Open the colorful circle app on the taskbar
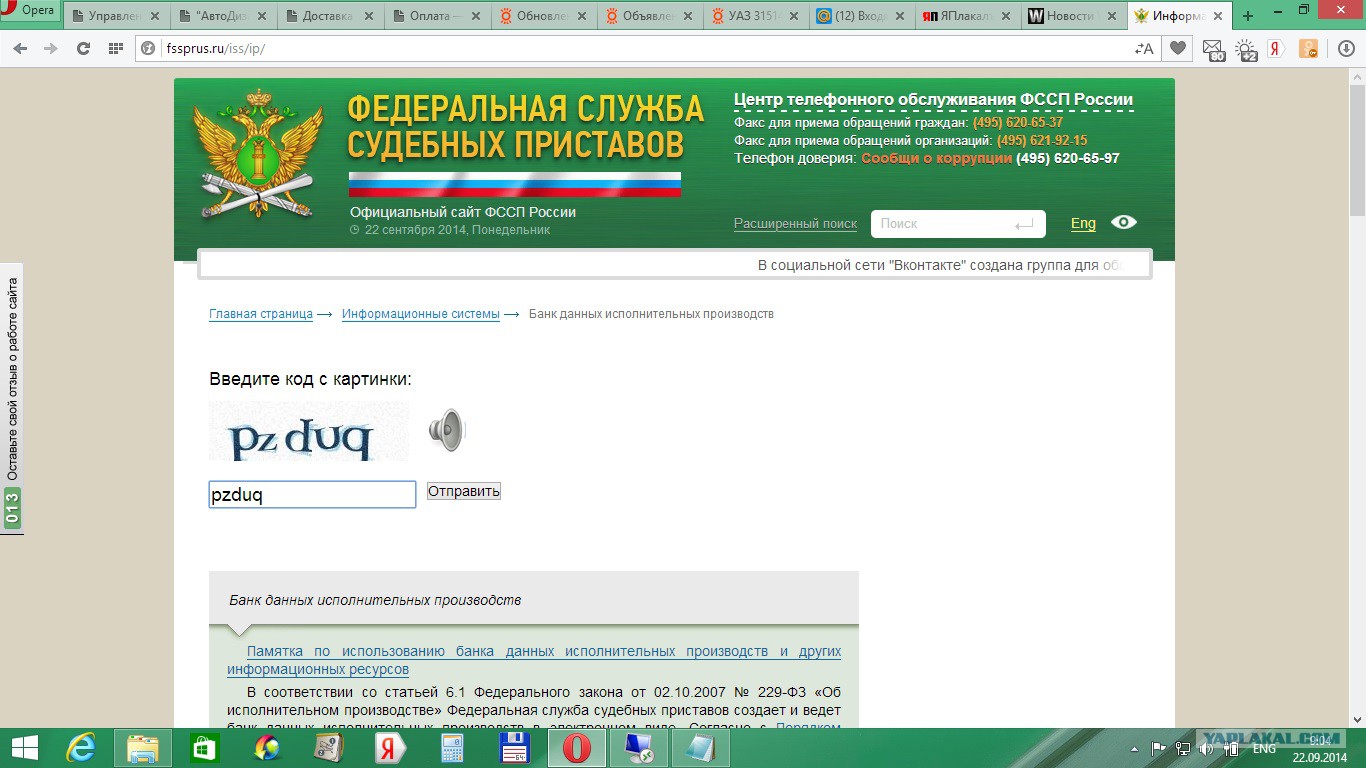Viewport: 1366px width, 768px height. point(267,748)
